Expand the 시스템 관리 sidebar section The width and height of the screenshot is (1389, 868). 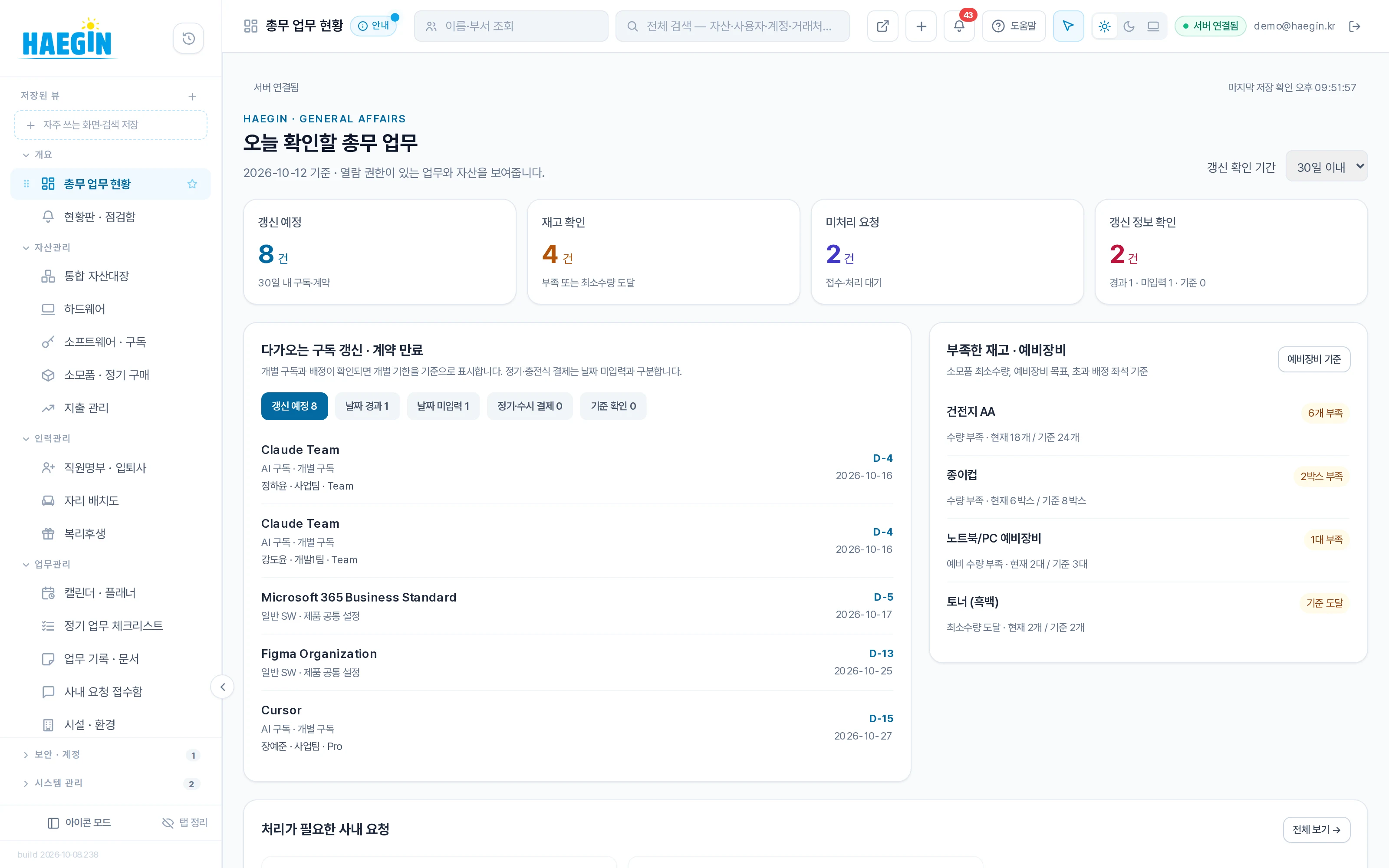point(111,784)
